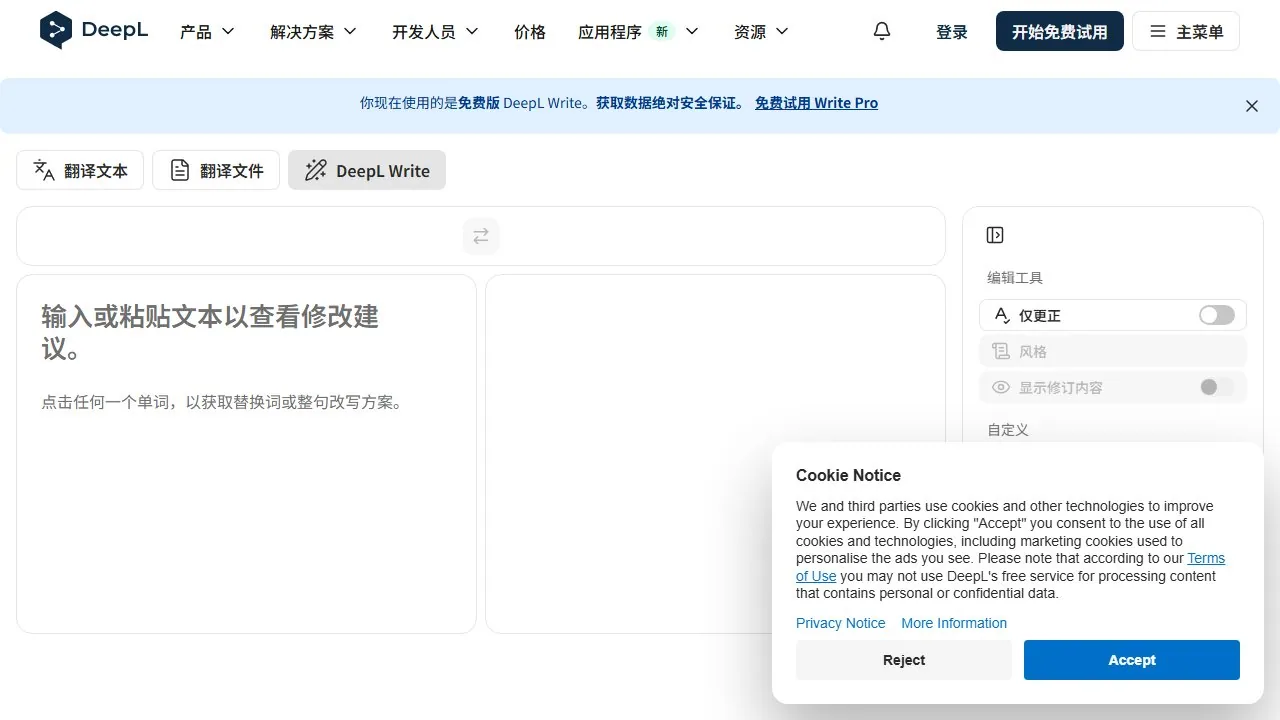Expand the 产品 dropdown menu

click(x=207, y=32)
